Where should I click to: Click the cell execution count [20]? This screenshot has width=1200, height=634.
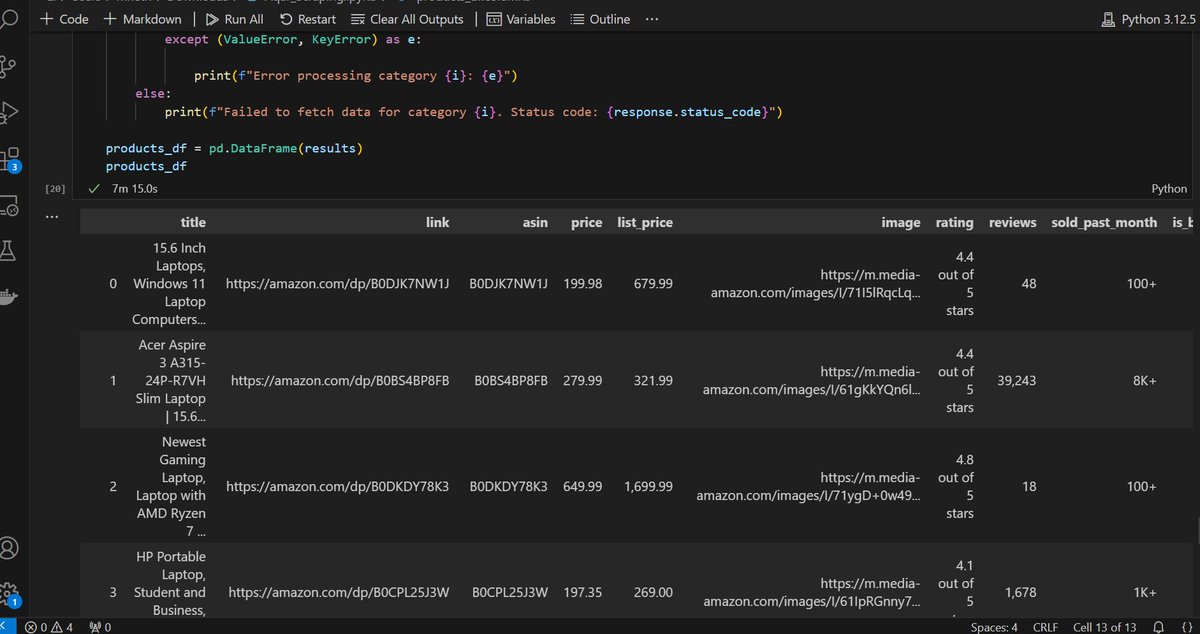[x=55, y=188]
